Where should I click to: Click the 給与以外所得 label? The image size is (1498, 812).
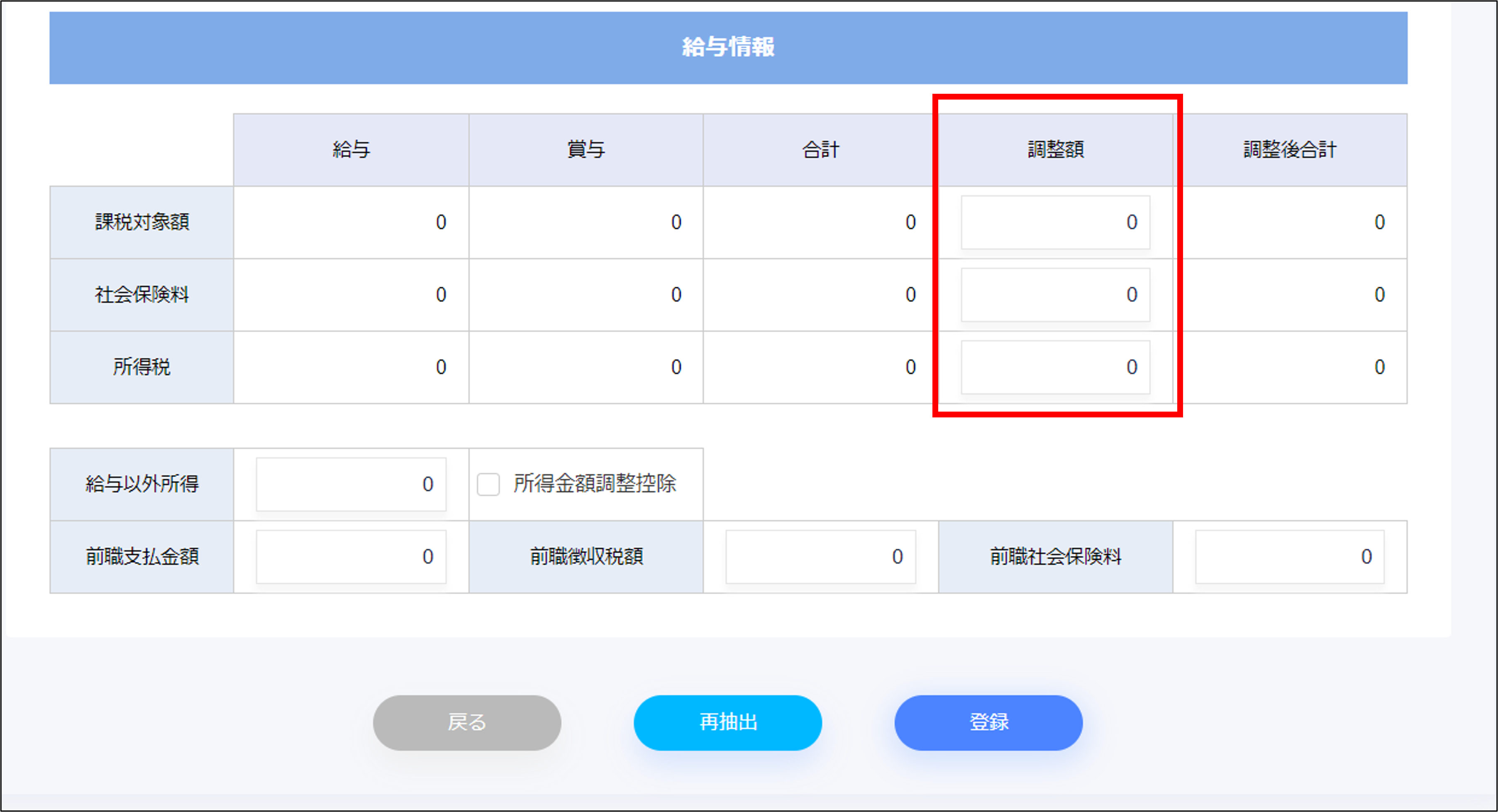click(x=142, y=484)
